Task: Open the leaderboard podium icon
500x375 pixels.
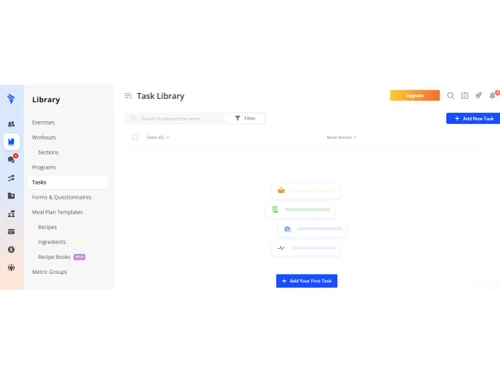Action: [11, 214]
